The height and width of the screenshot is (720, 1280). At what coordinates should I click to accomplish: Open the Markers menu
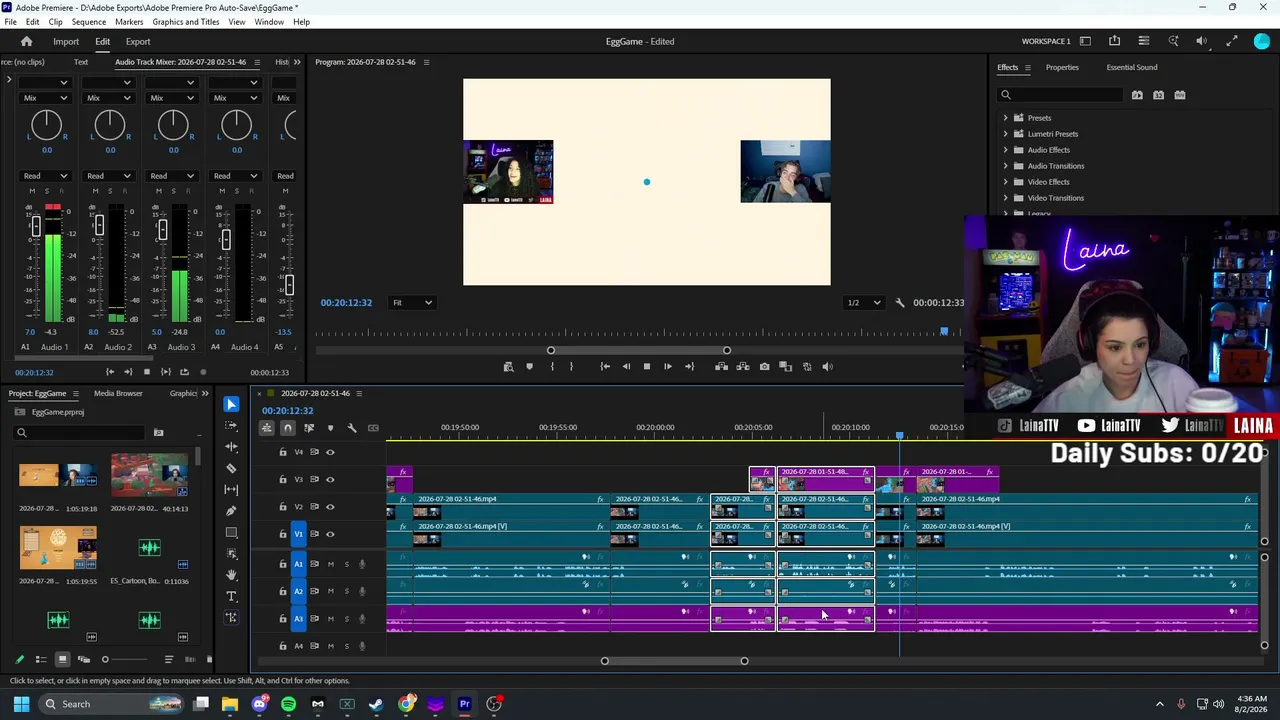[x=129, y=22]
